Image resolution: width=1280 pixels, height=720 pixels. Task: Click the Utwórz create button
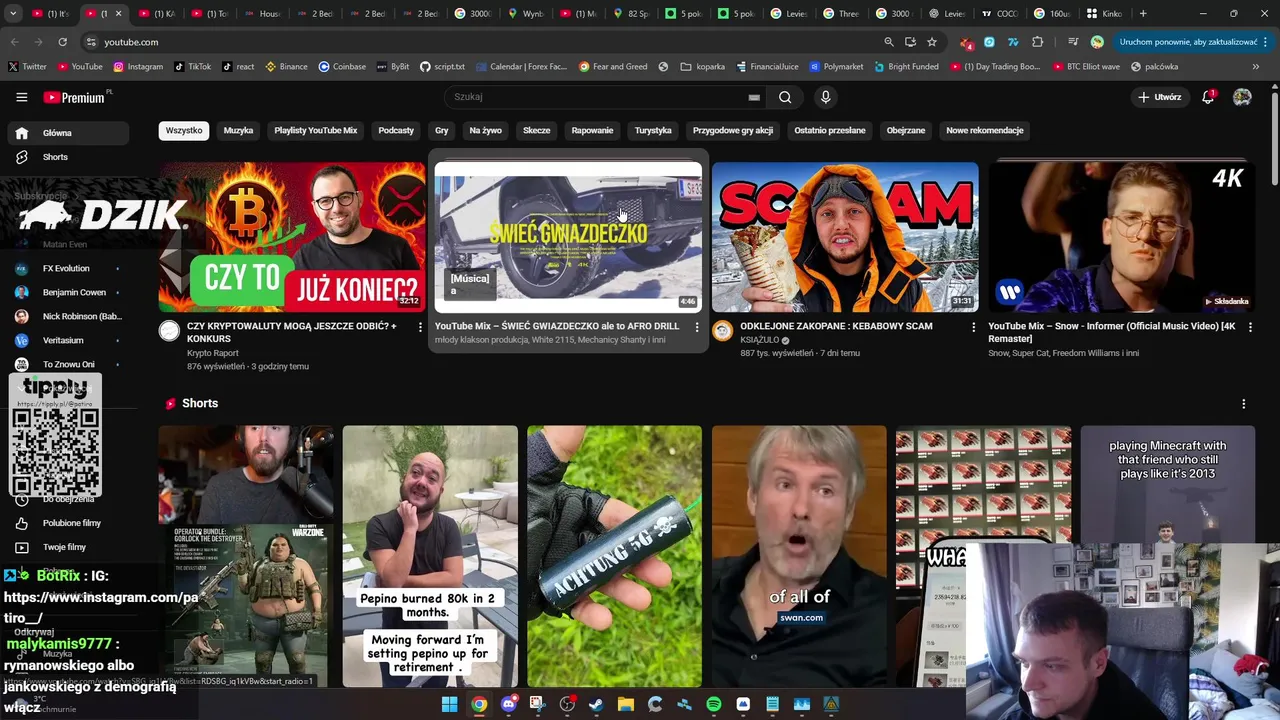point(1160,97)
